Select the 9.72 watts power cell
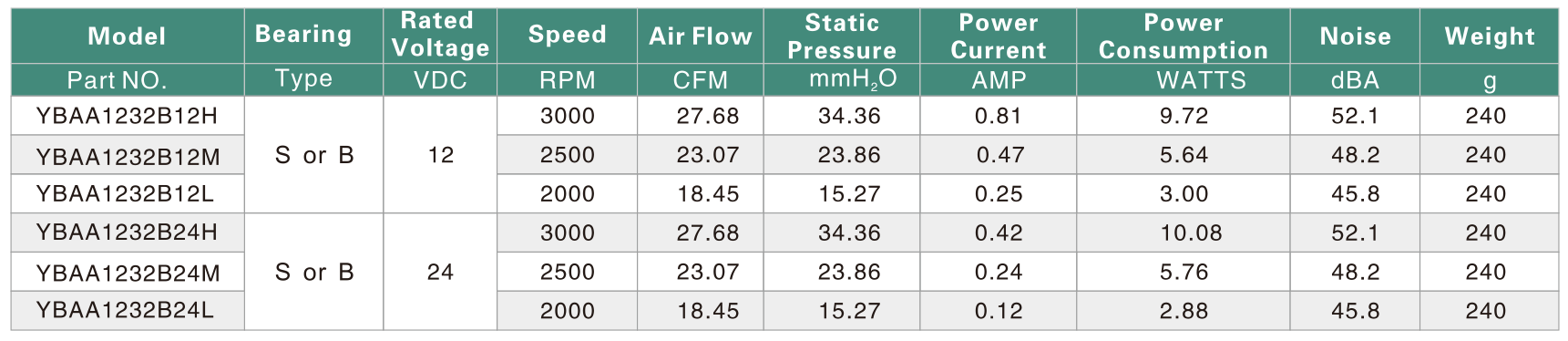The image size is (1568, 341). [x=1184, y=116]
